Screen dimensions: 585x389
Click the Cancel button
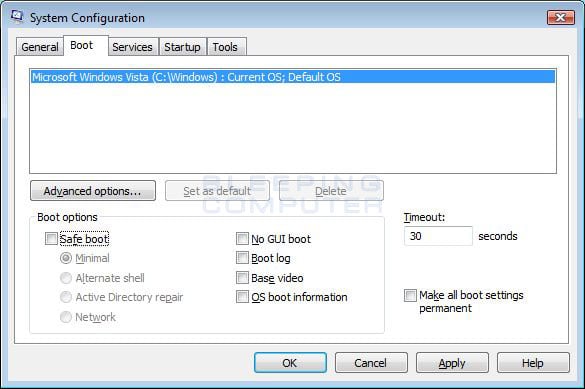pyautogui.click(x=371, y=363)
